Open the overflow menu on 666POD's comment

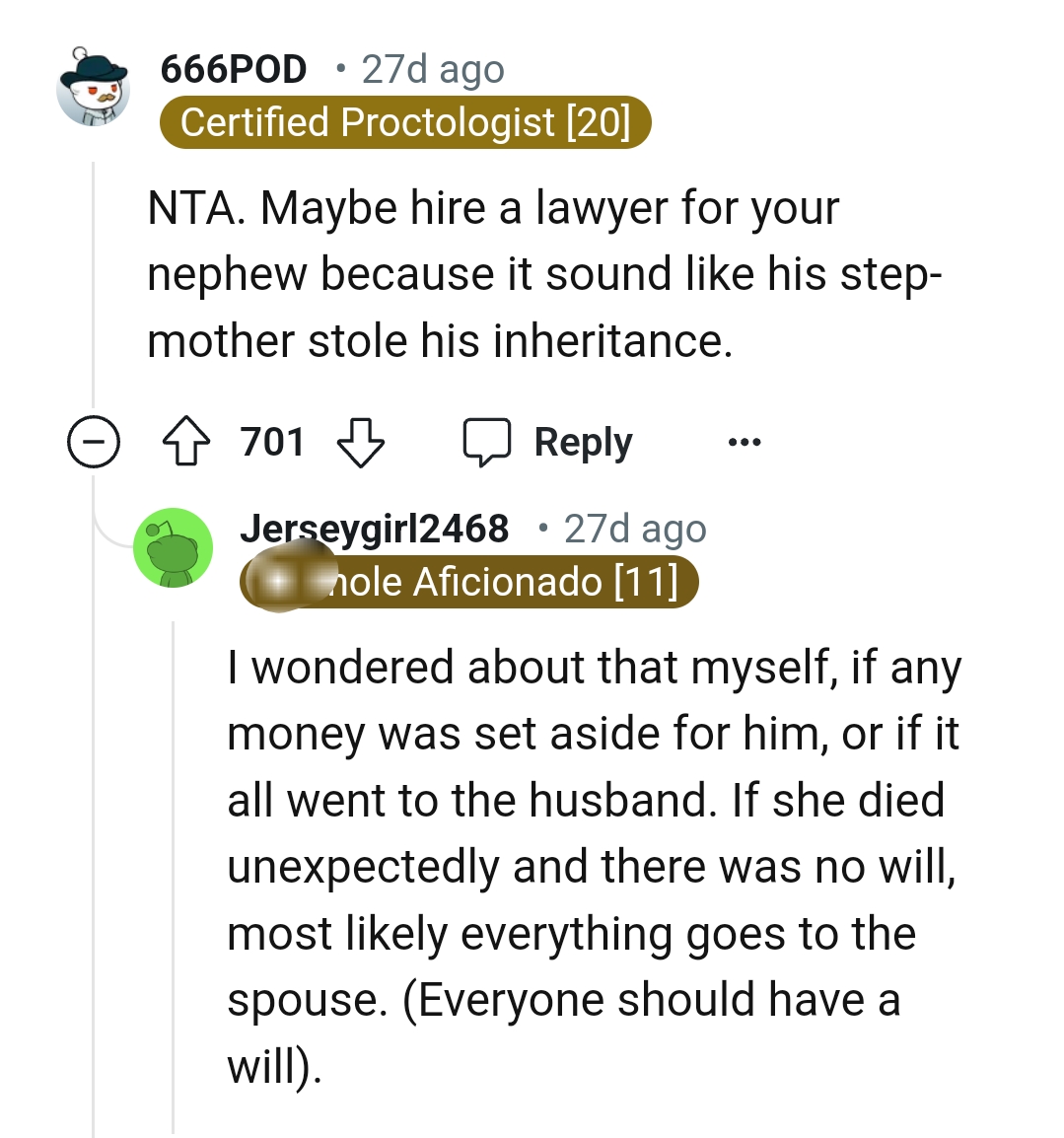click(745, 442)
